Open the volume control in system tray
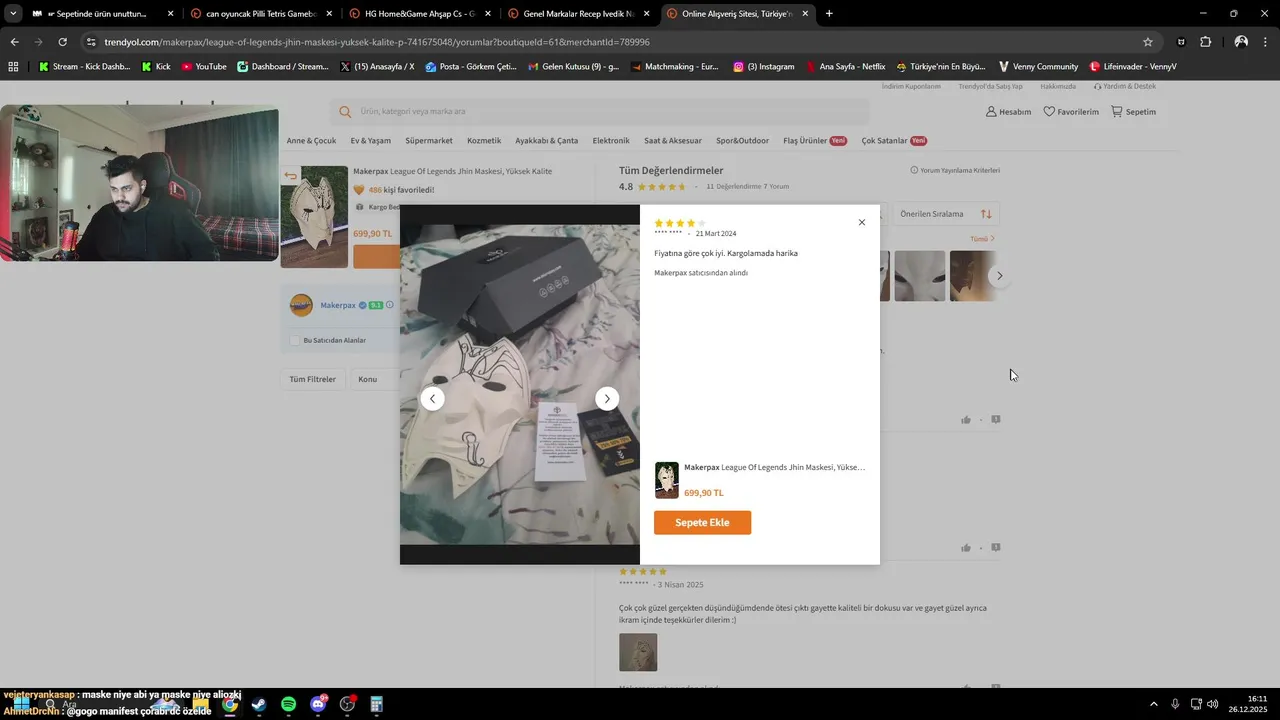This screenshot has width=1280, height=720. [1213, 704]
